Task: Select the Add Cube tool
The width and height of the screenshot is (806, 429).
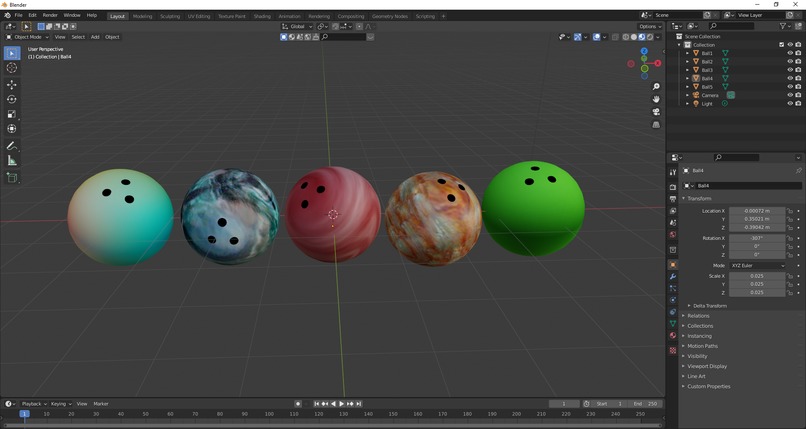Action: (x=12, y=178)
